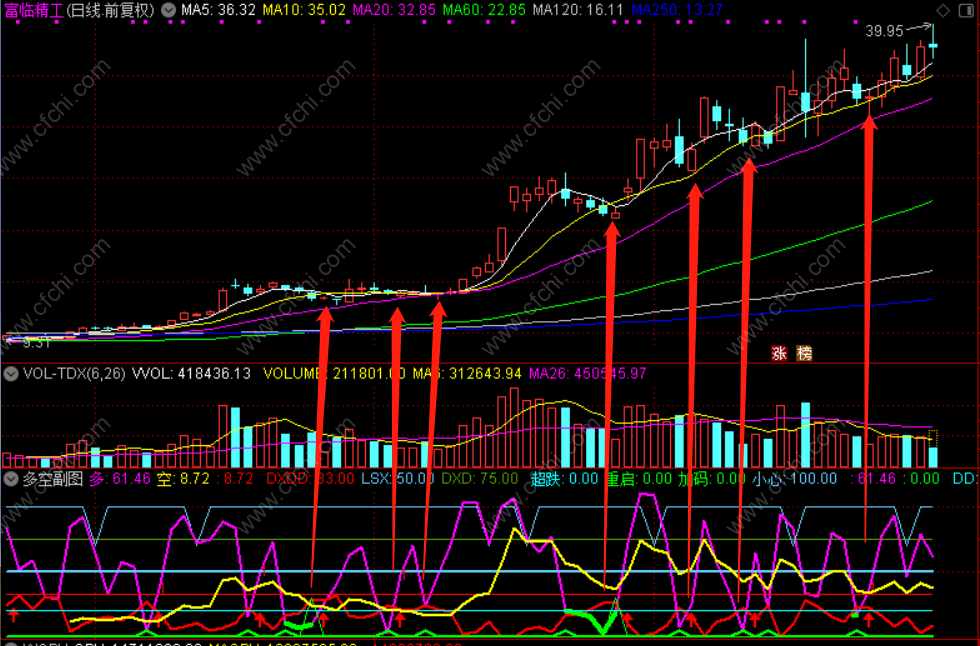Select the MA250: 13.27 legend value
This screenshot has width=980, height=646.
(677, 10)
